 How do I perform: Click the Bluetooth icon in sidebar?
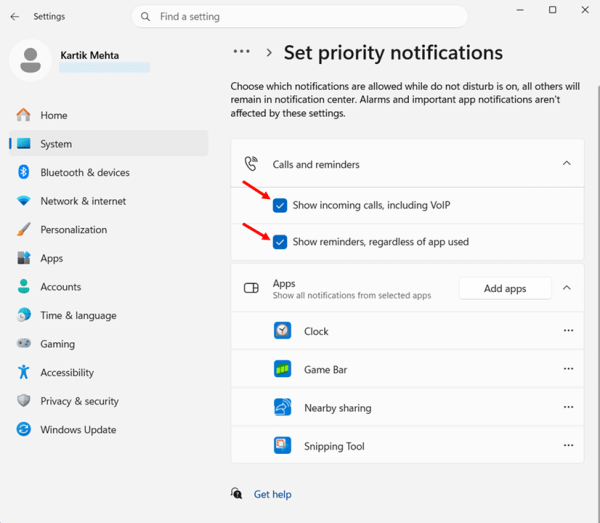click(23, 172)
